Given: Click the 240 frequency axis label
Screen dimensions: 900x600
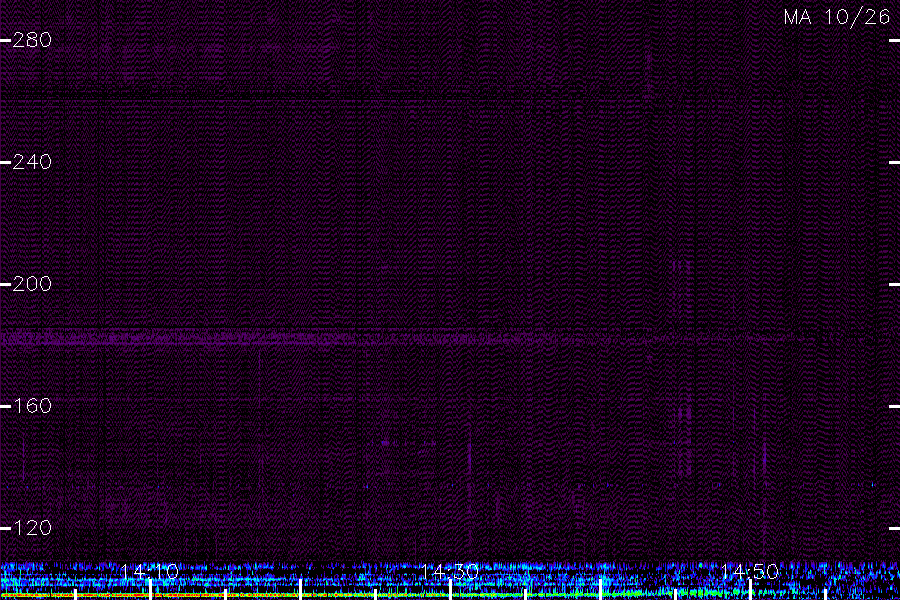Looking at the screenshot, I should tap(32, 162).
